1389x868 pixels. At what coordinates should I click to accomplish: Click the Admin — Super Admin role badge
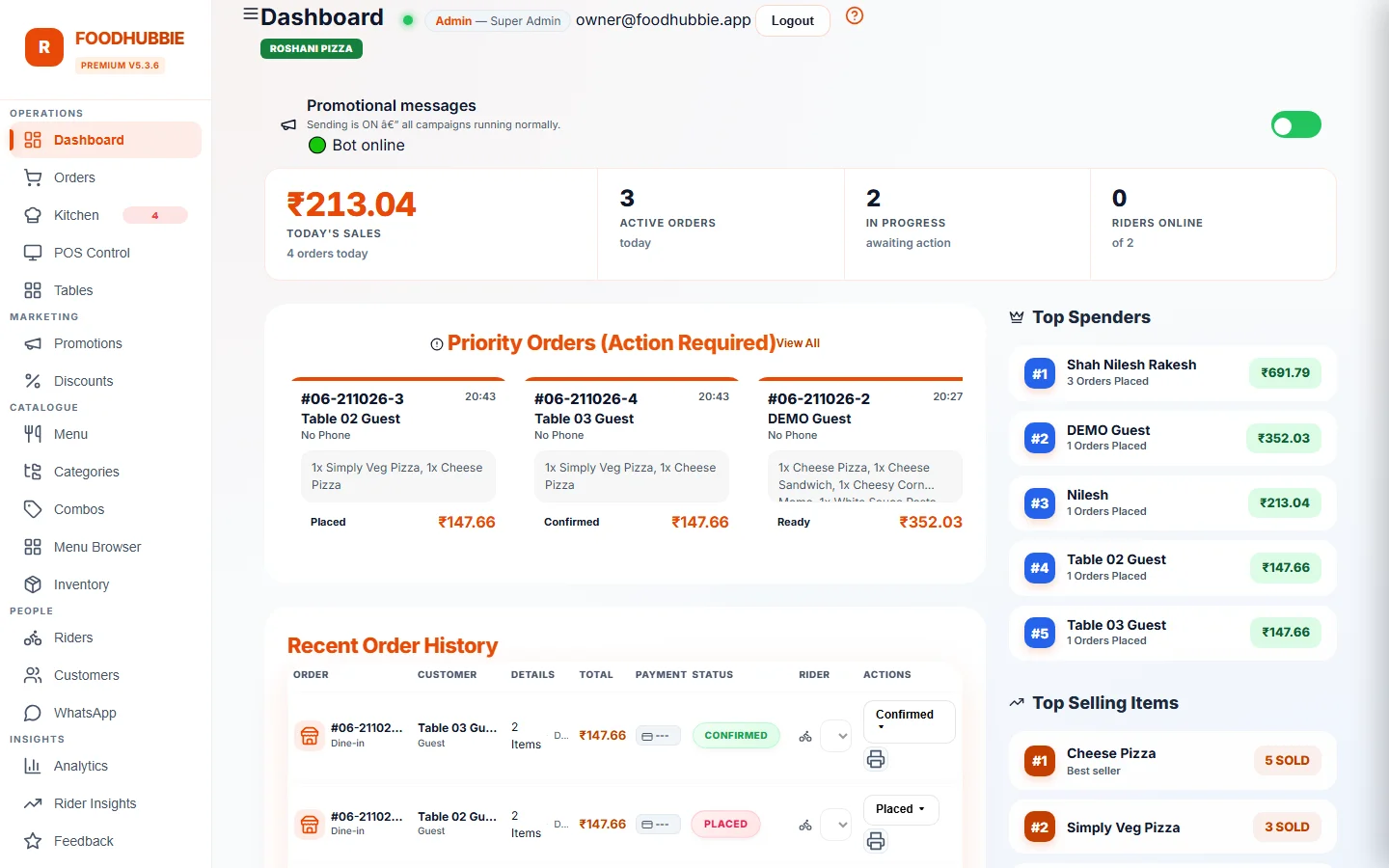pyautogui.click(x=498, y=20)
